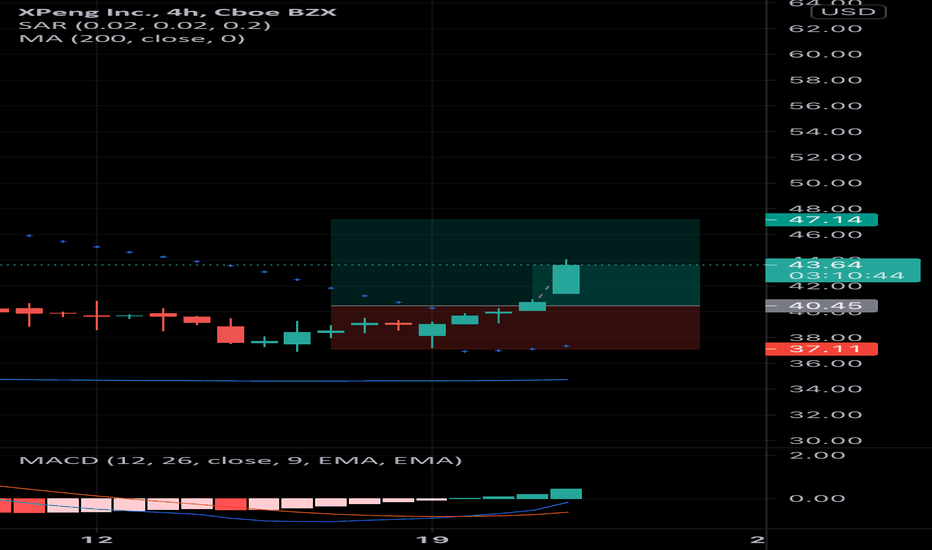Click the dark red MACD histogram bar
Screen dimensions: 932x550
pos(231,504)
